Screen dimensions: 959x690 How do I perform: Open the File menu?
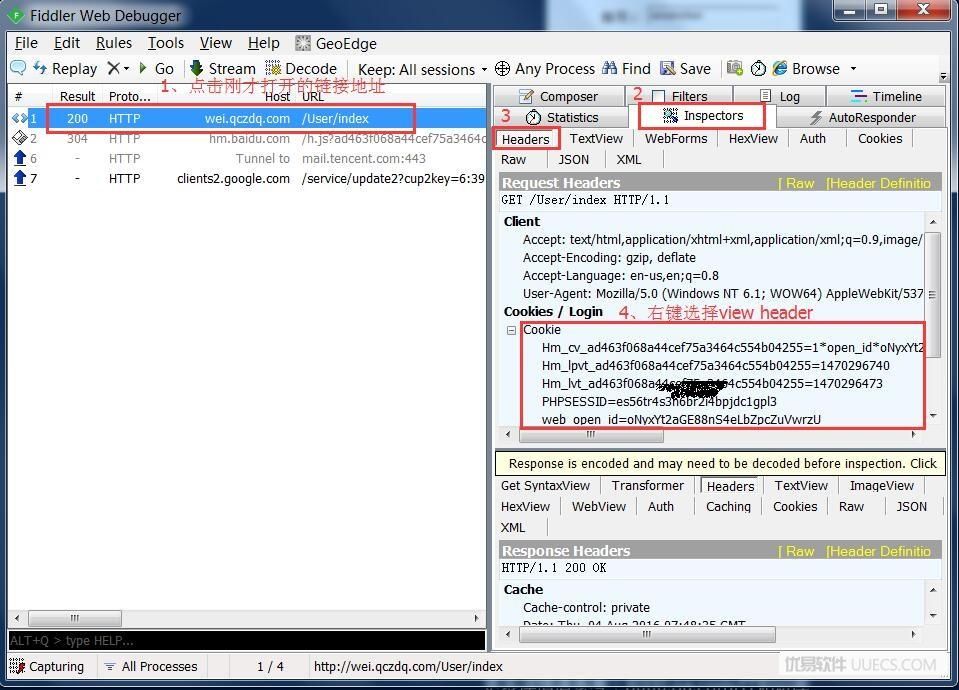click(x=26, y=43)
